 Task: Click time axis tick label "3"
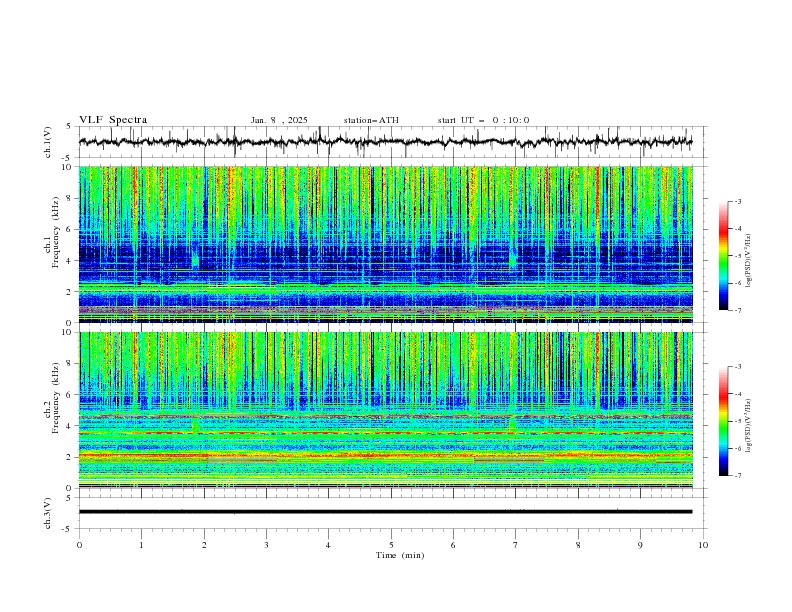click(x=266, y=545)
